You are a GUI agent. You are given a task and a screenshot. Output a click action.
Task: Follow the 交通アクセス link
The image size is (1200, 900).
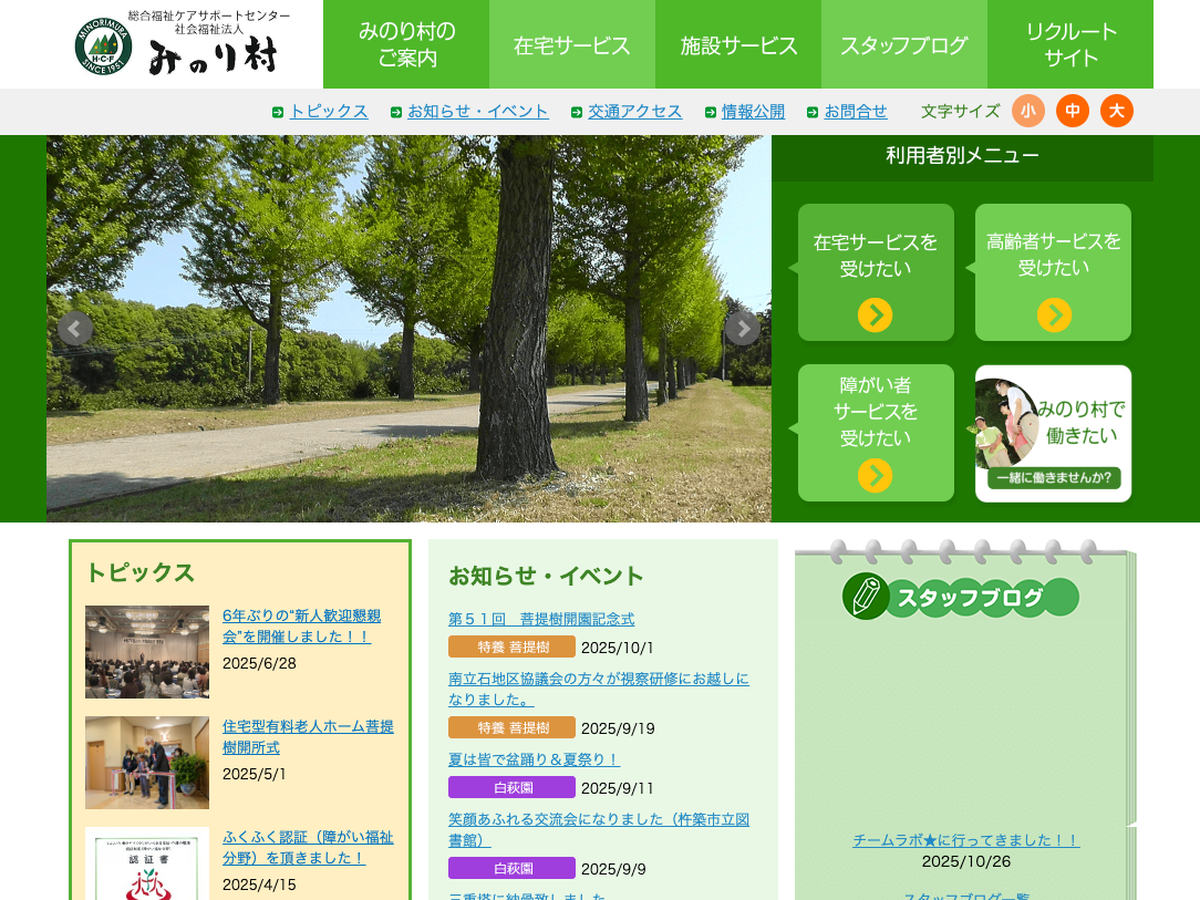pos(634,112)
